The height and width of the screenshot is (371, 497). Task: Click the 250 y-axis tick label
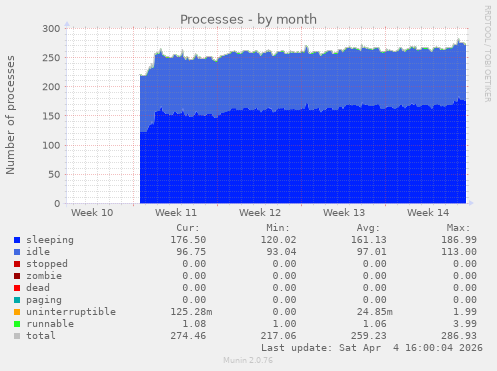pyautogui.click(x=51, y=58)
